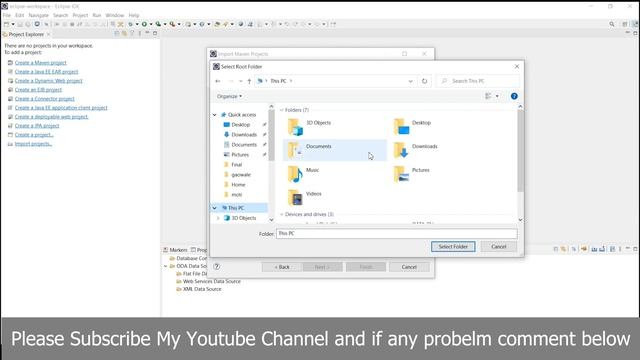Click the wizard help question icon
The height and width of the screenshot is (360, 640).
[x=217, y=267]
